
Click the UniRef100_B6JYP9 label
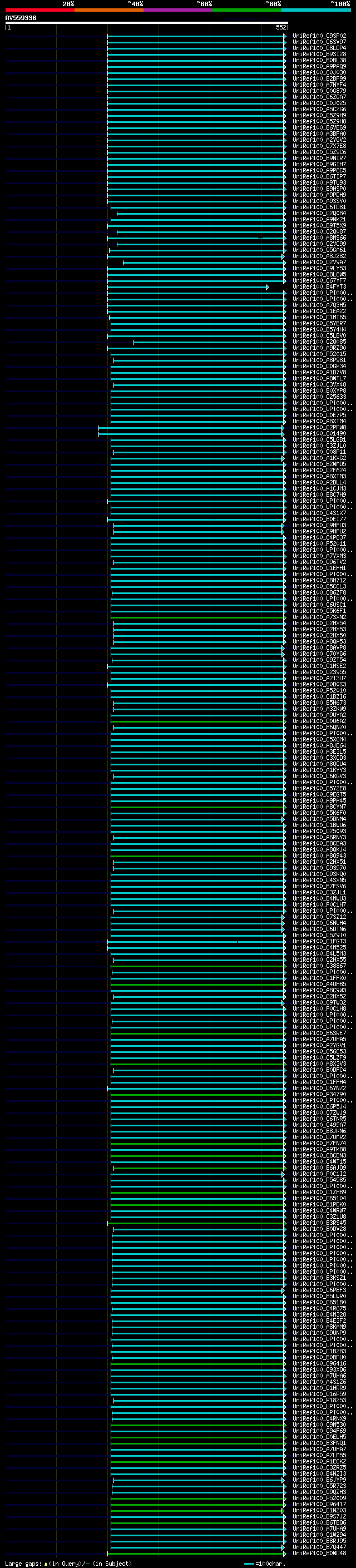click(319, 1480)
